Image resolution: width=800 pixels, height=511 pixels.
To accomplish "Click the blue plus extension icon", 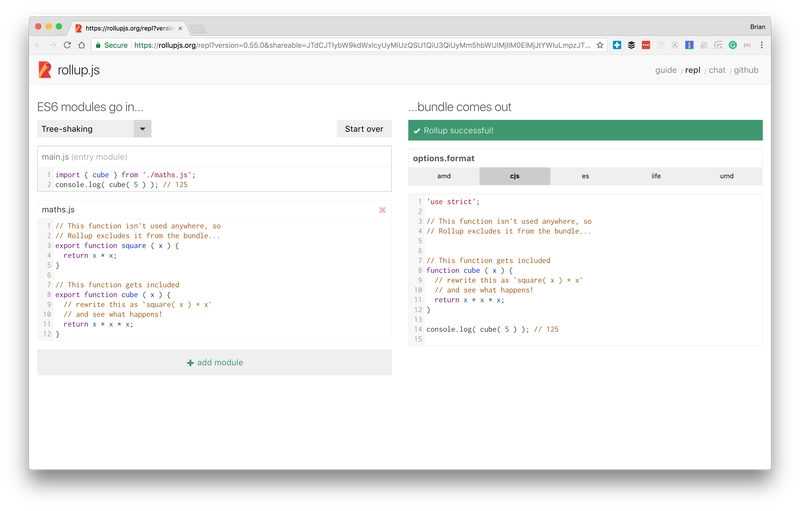I will click(x=617, y=45).
